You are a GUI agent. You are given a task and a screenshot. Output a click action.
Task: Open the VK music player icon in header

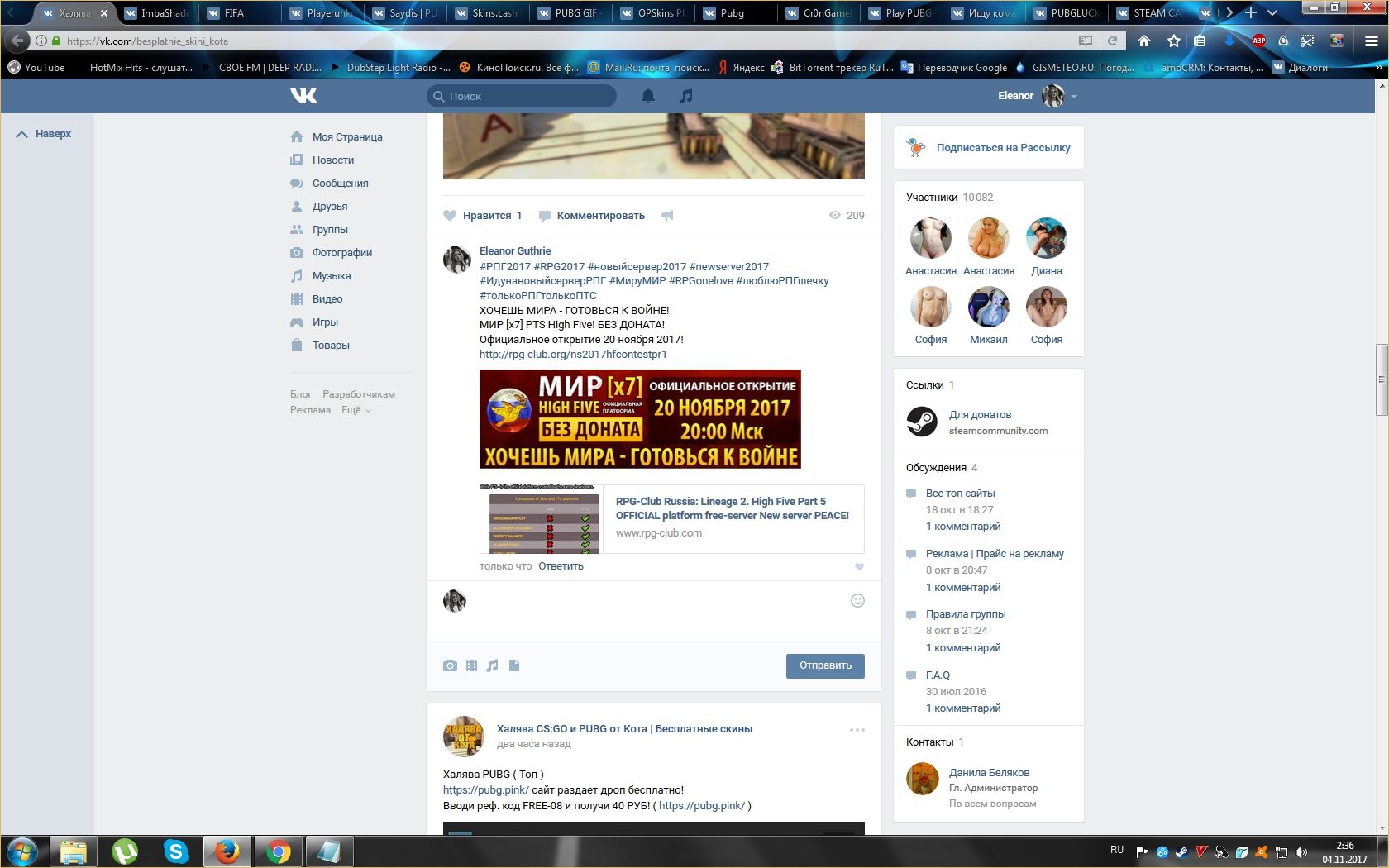(x=686, y=96)
